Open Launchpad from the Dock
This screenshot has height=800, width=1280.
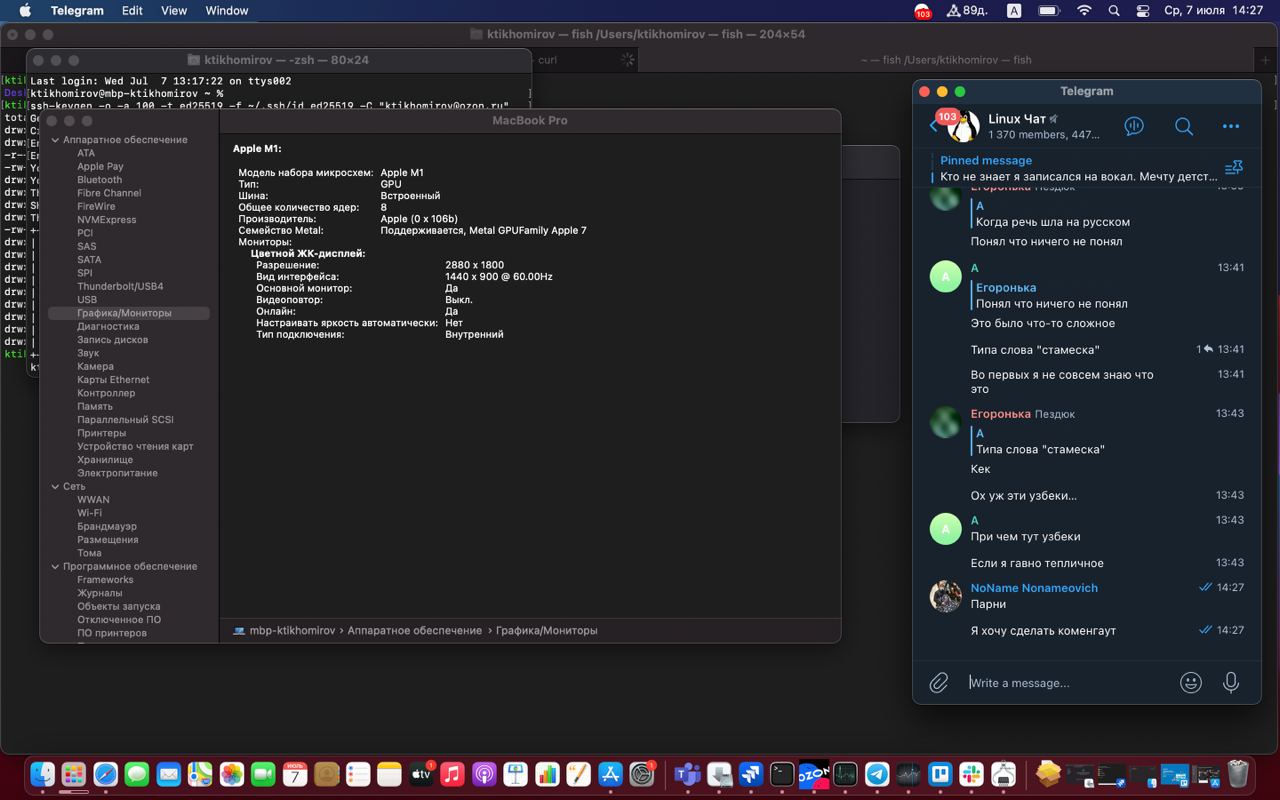click(x=74, y=774)
